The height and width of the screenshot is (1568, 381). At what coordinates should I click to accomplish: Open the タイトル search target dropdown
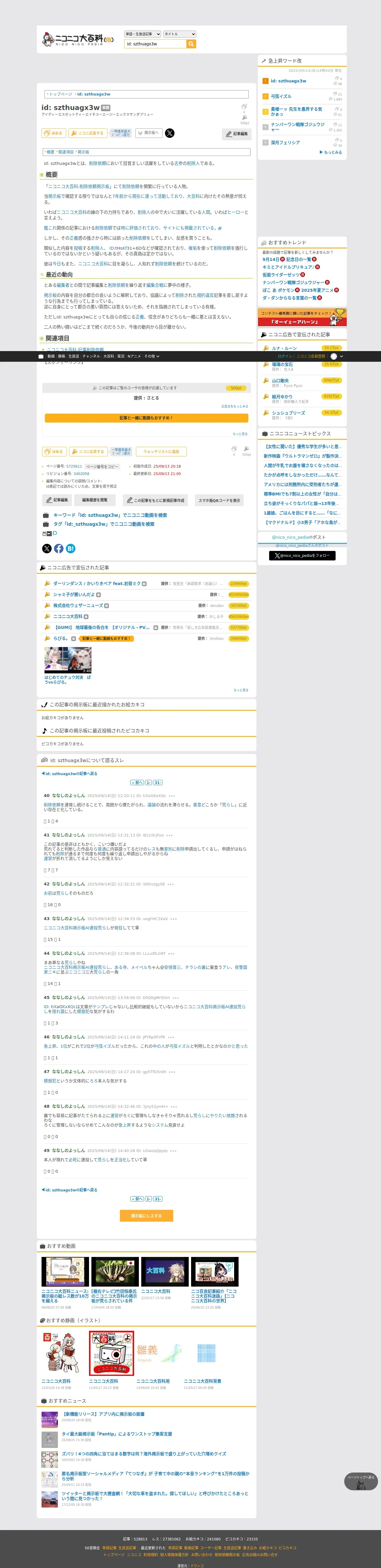point(179,34)
